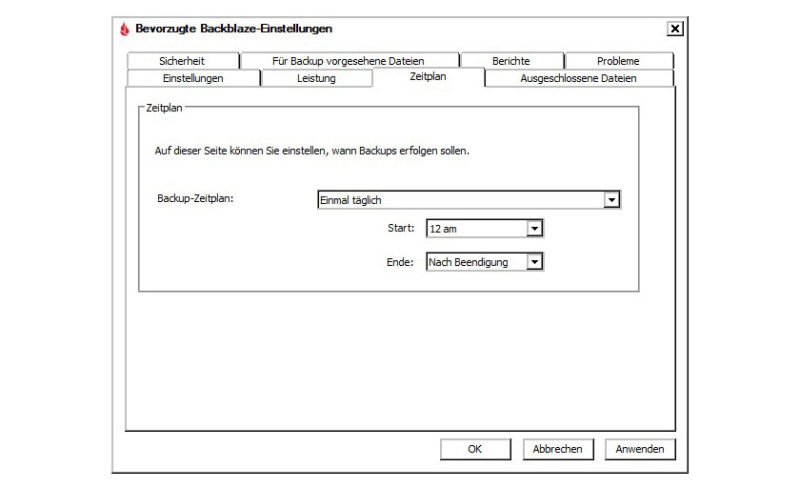Switch to the Berichte tab
800x488 pixels.
[511, 61]
